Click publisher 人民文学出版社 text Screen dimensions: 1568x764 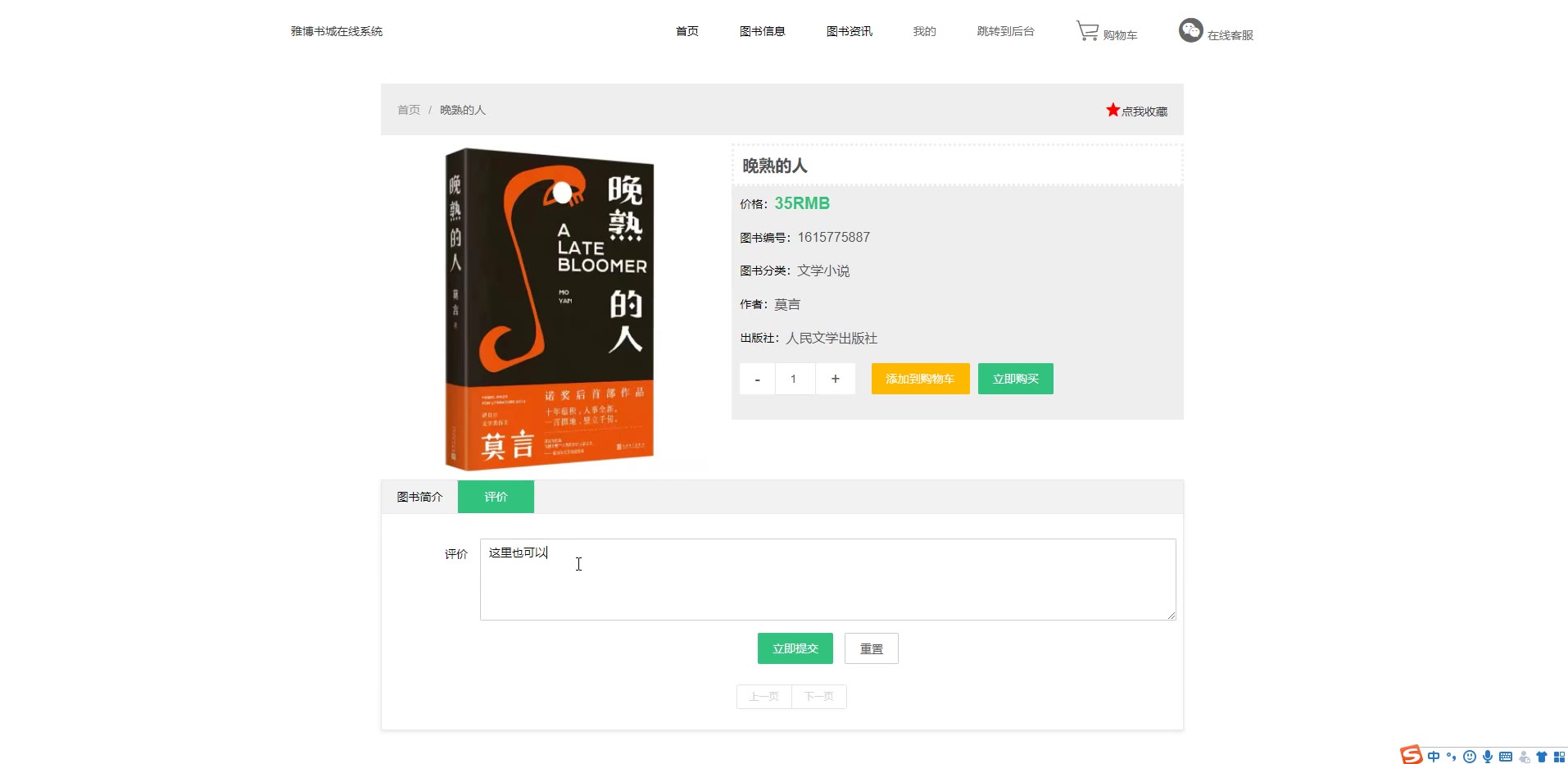click(832, 338)
